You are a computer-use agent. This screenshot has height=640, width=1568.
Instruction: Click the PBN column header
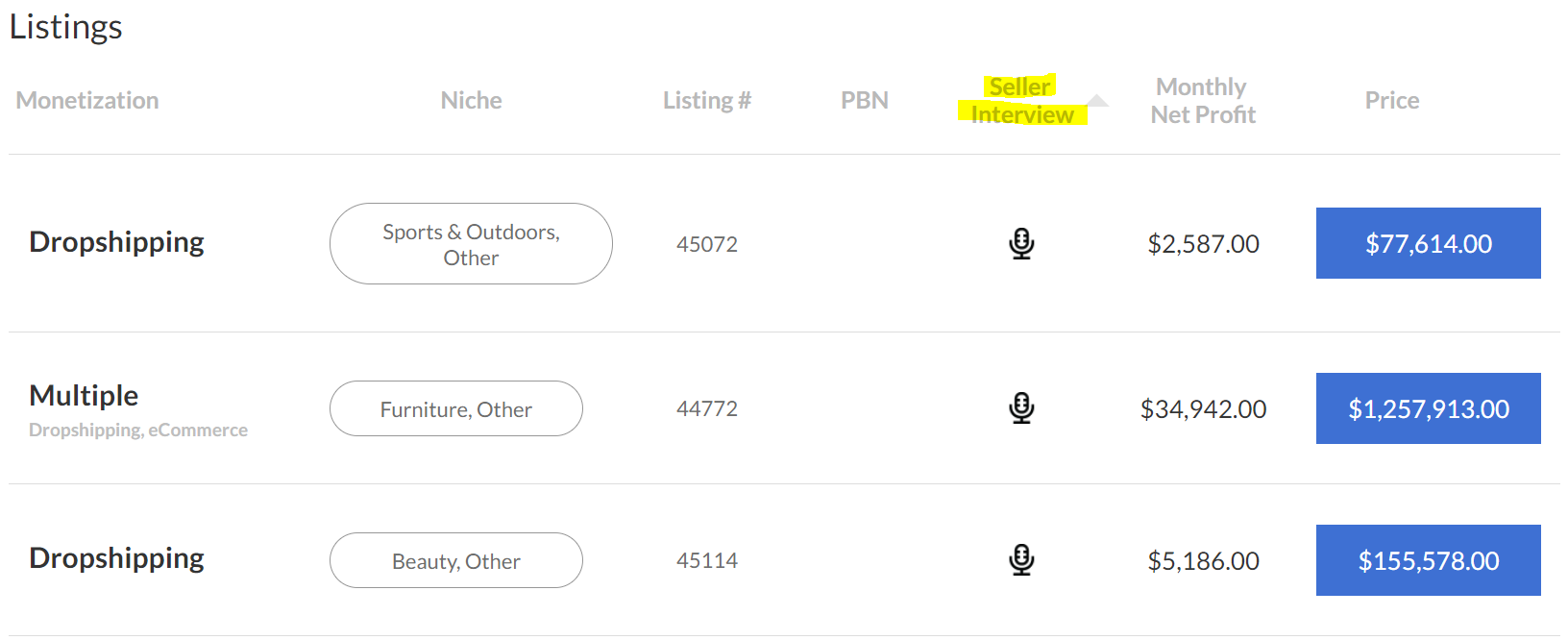click(x=865, y=100)
